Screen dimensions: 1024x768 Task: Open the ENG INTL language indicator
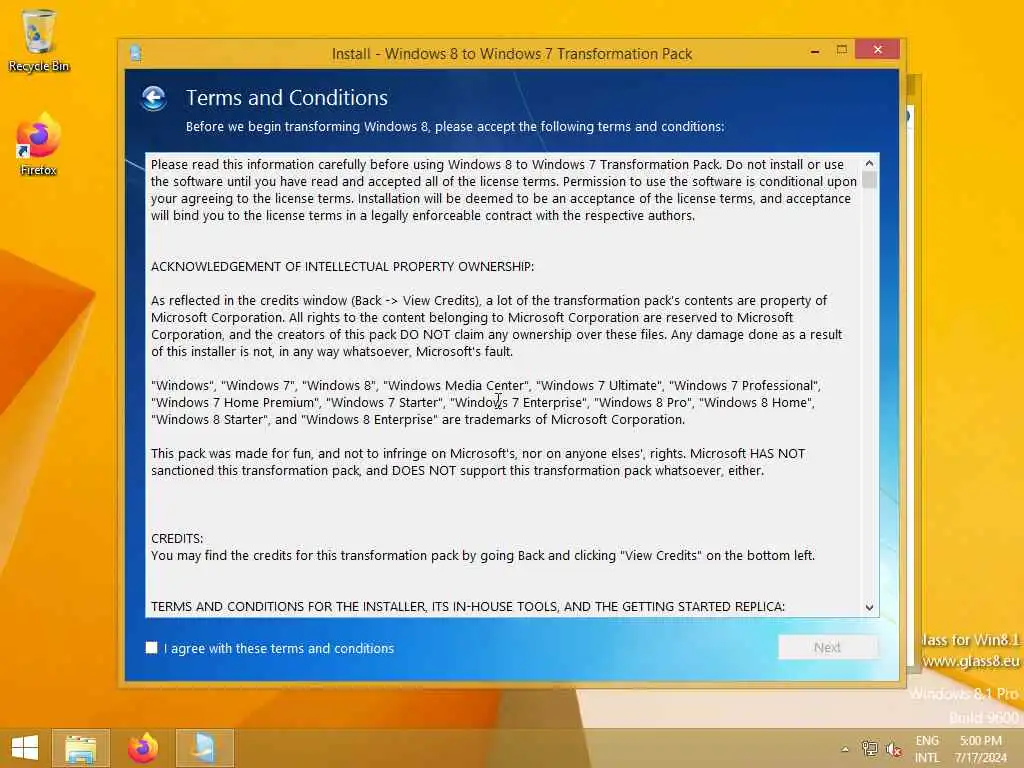point(927,749)
